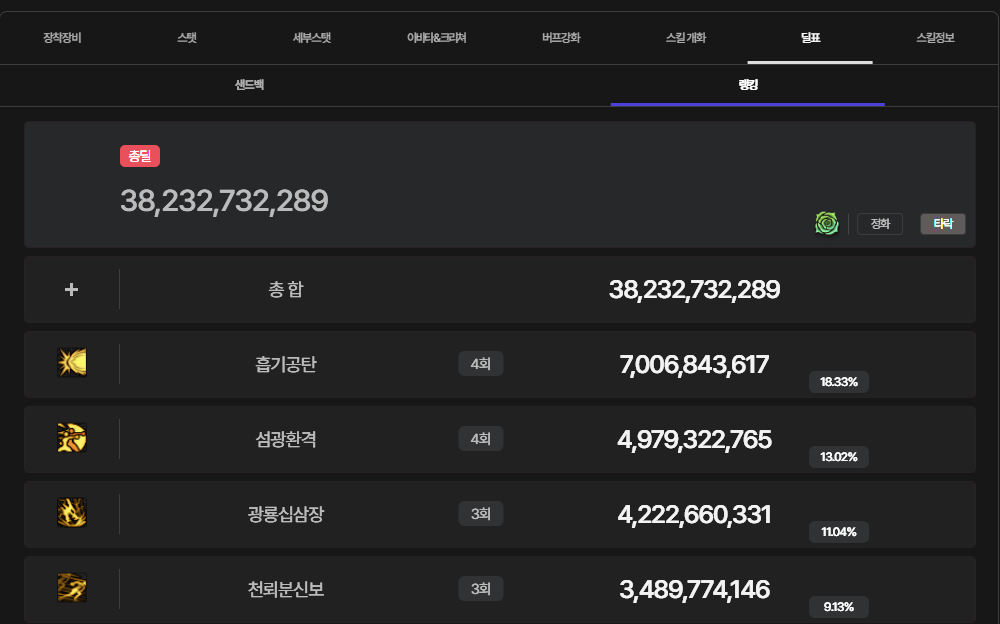Image resolution: width=1000 pixels, height=624 pixels.
Task: Click the red 총딜 label badge
Action: [x=140, y=156]
